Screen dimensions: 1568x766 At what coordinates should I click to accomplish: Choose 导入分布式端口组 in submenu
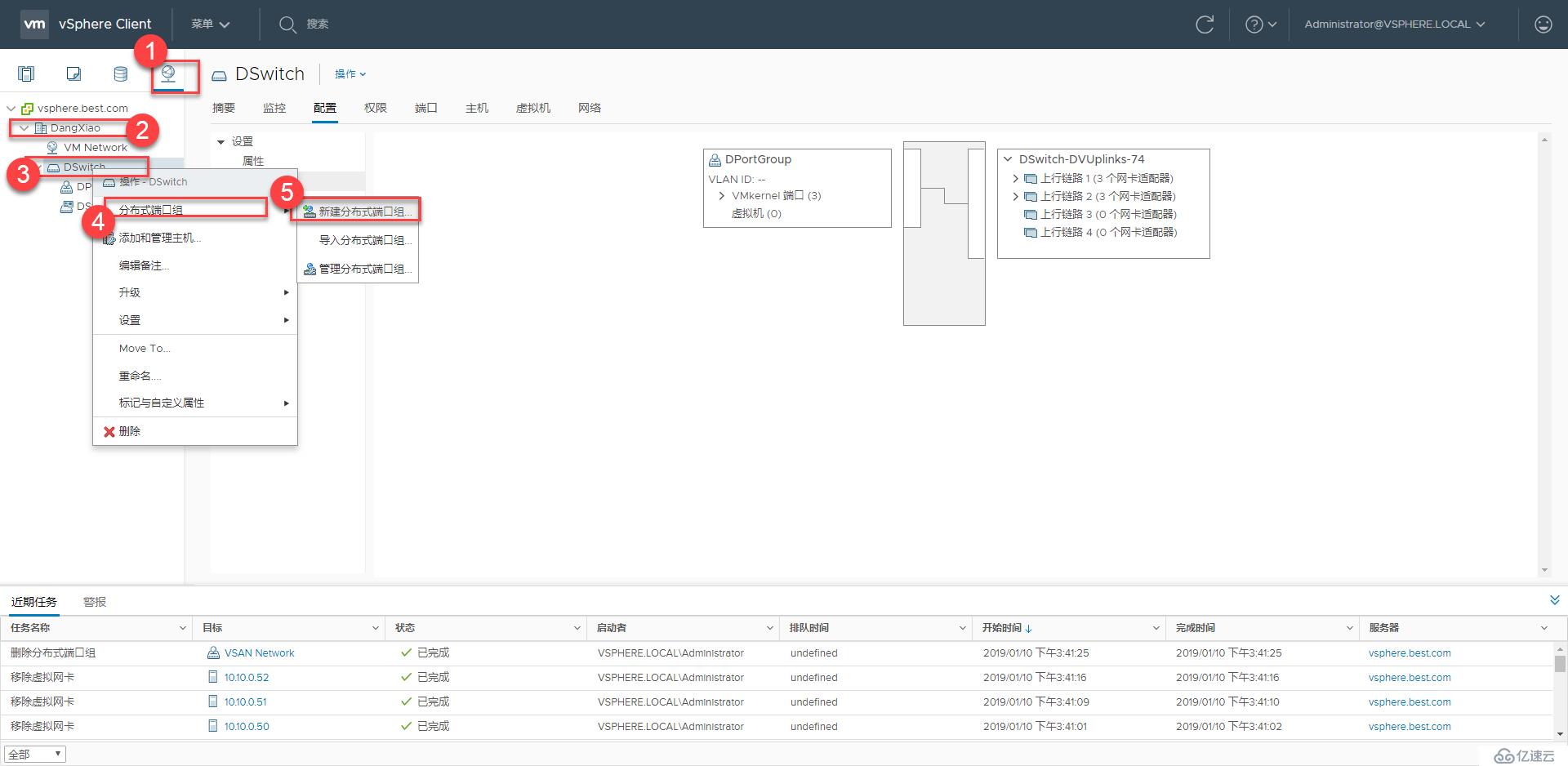point(358,240)
